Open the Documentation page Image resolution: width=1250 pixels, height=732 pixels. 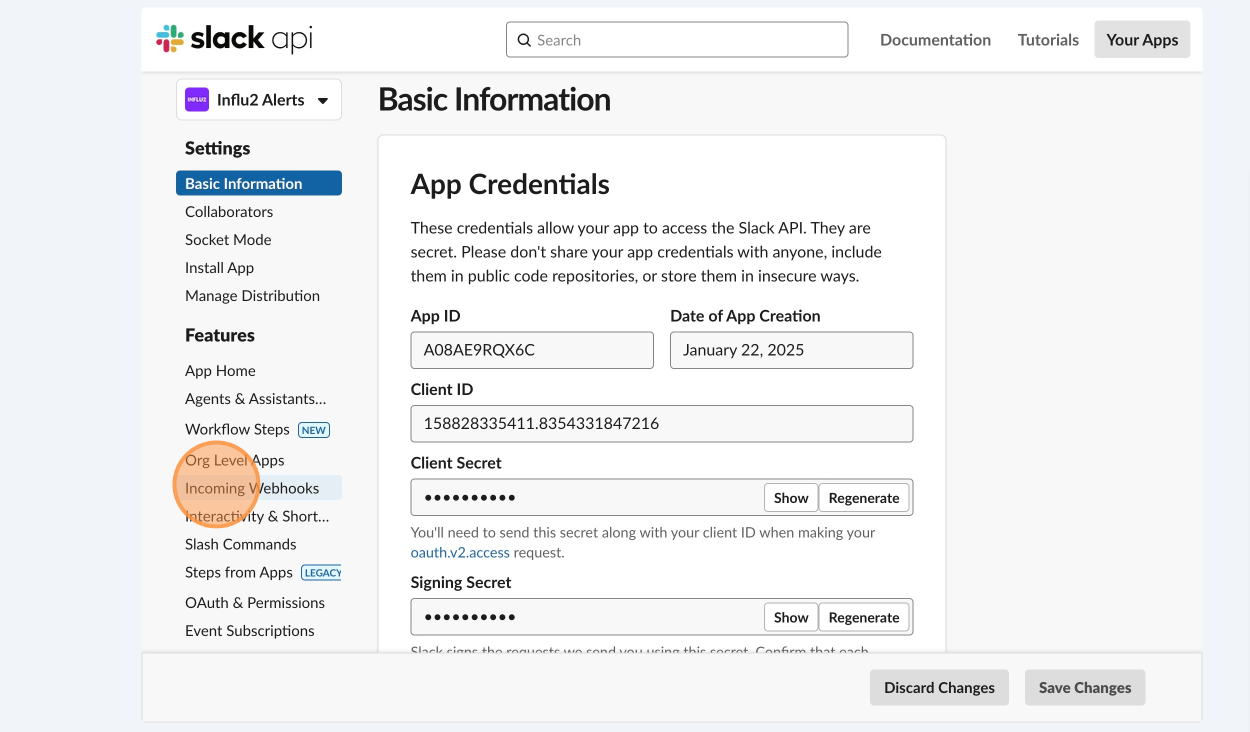coord(935,40)
